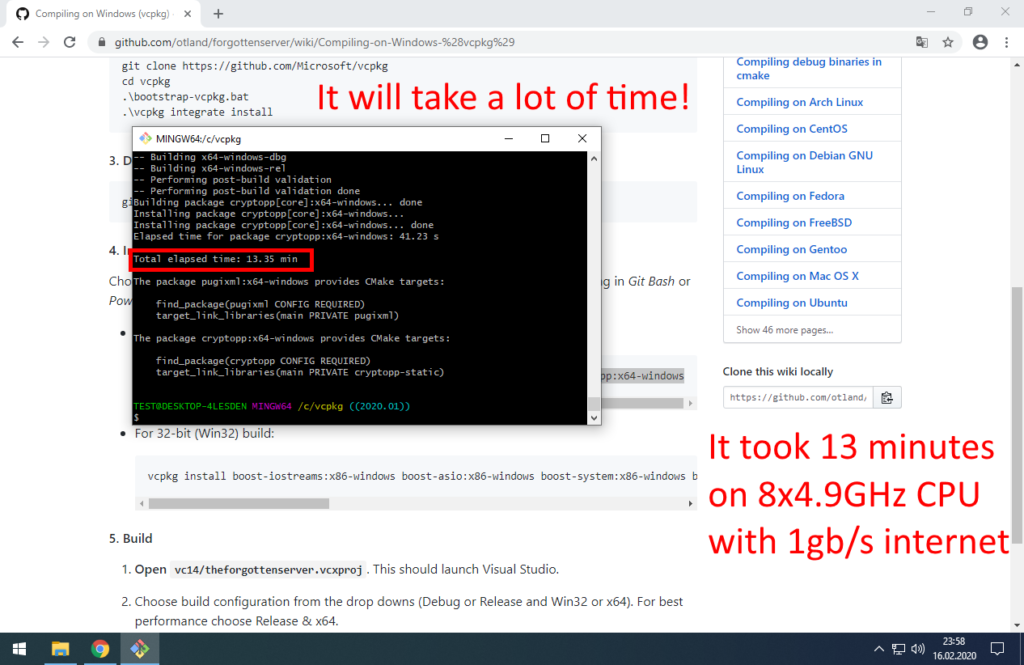The image size is (1024, 665).
Task: Click the address bar URL
Action: pyautogui.click(x=314, y=42)
